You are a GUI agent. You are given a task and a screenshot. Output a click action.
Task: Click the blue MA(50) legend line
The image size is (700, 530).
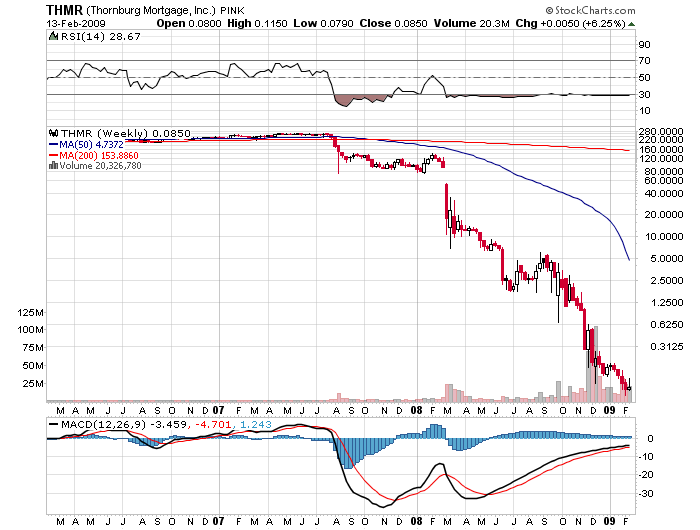pos(53,145)
